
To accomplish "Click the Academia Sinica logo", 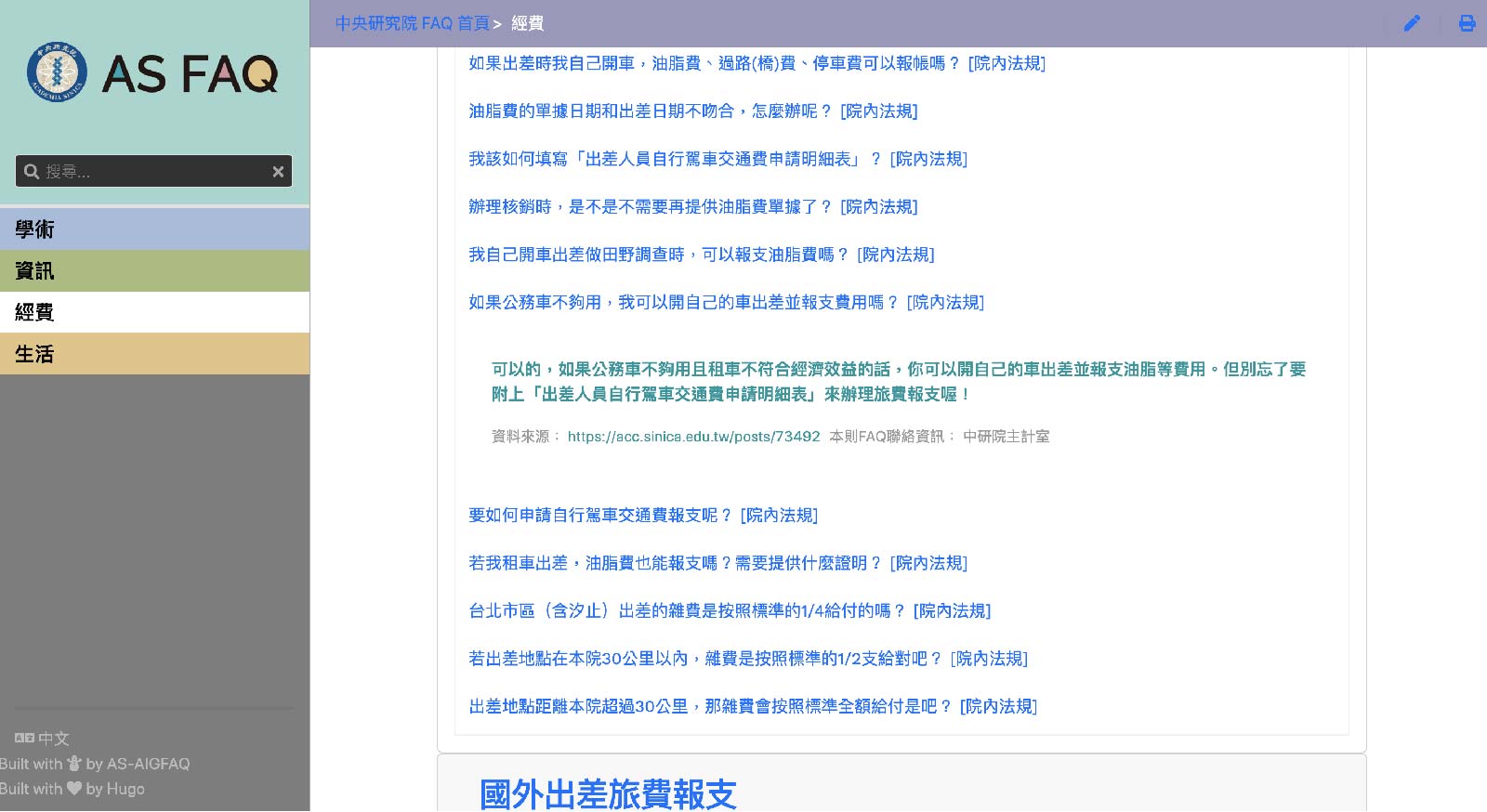I will (x=57, y=72).
